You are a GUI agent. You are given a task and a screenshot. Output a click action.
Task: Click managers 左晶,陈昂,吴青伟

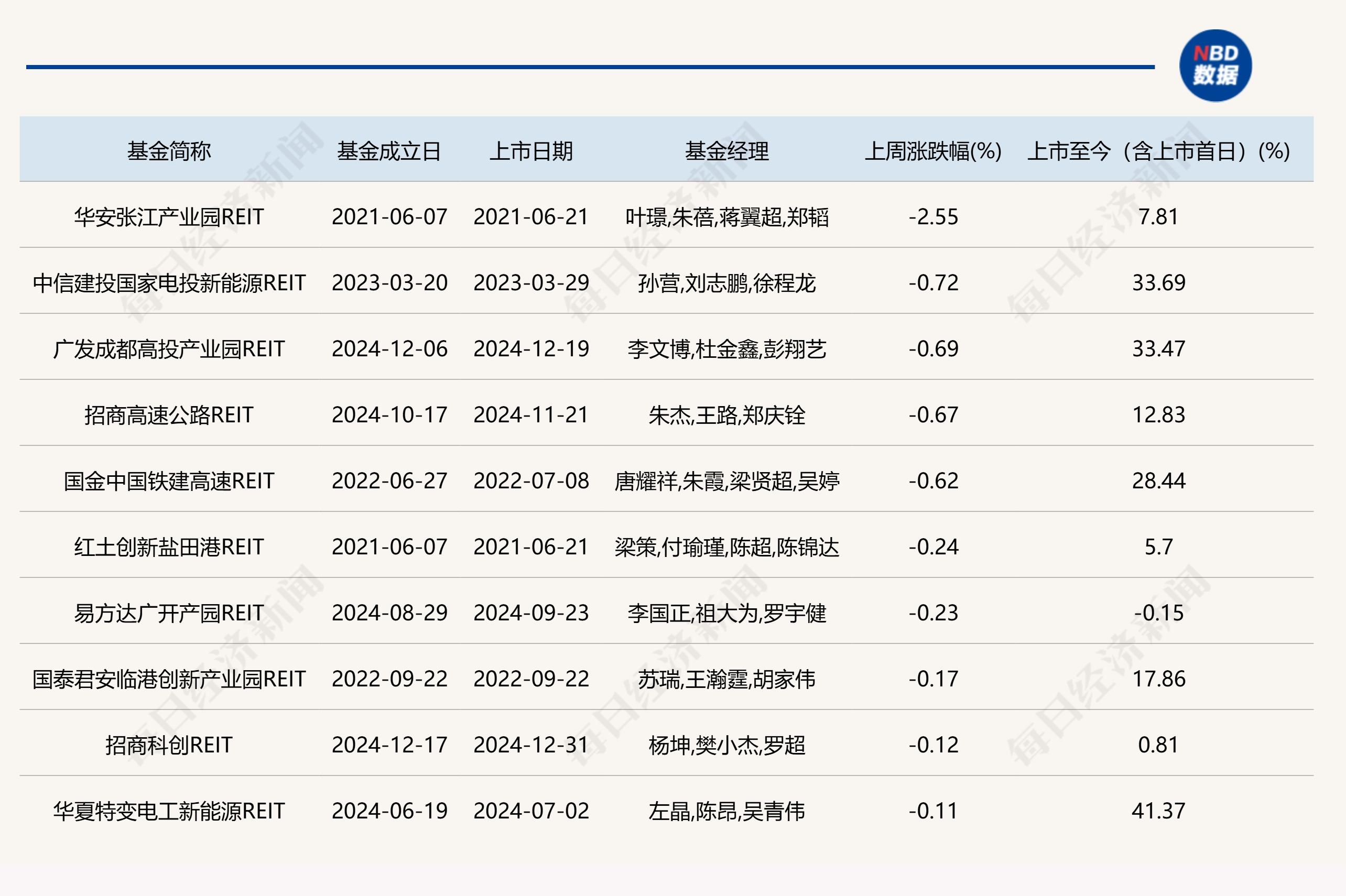[x=726, y=811]
